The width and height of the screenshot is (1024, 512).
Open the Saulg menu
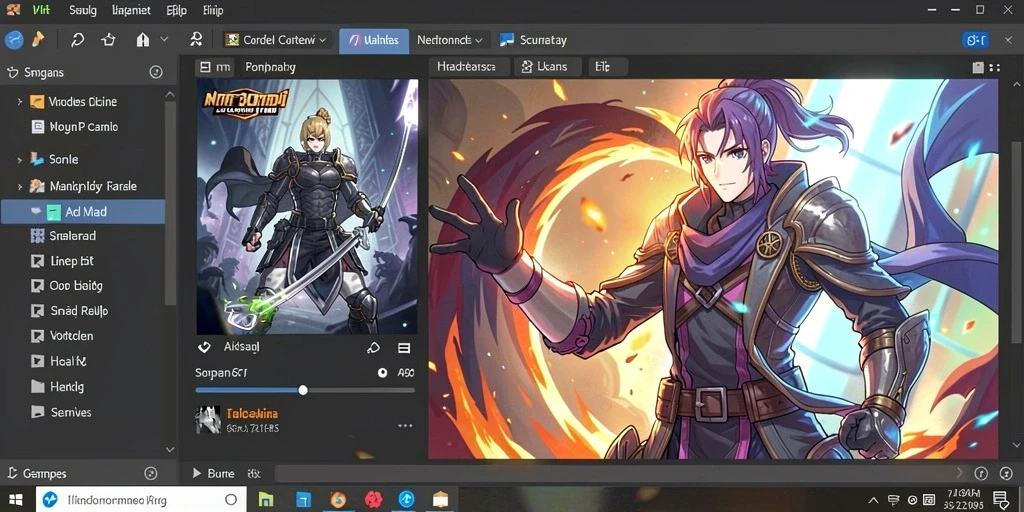[82, 10]
